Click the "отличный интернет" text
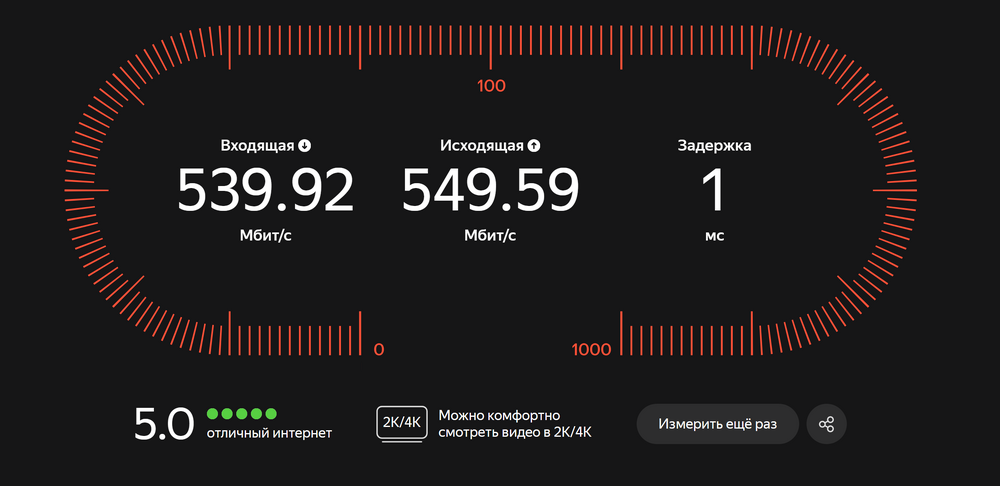Image resolution: width=1000 pixels, height=486 pixels. pos(269,434)
